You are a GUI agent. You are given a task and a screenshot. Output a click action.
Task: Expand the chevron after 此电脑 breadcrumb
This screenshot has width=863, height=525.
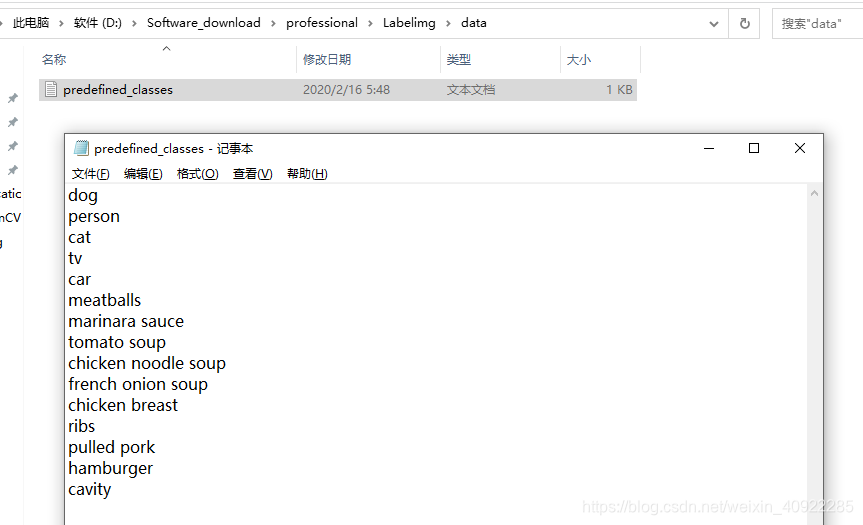(x=61, y=24)
